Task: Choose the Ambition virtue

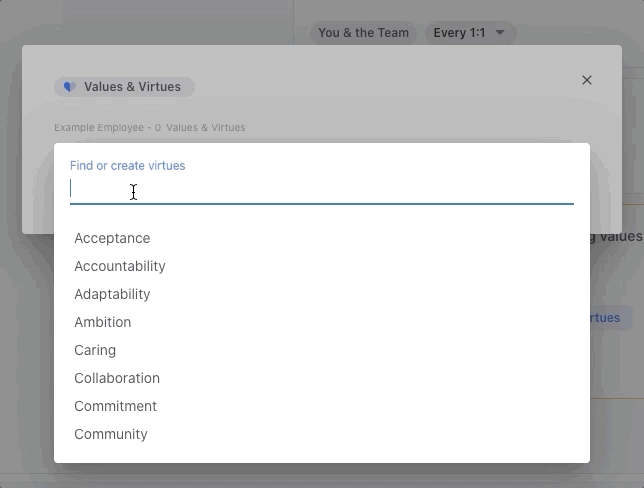Action: pyautogui.click(x=103, y=322)
